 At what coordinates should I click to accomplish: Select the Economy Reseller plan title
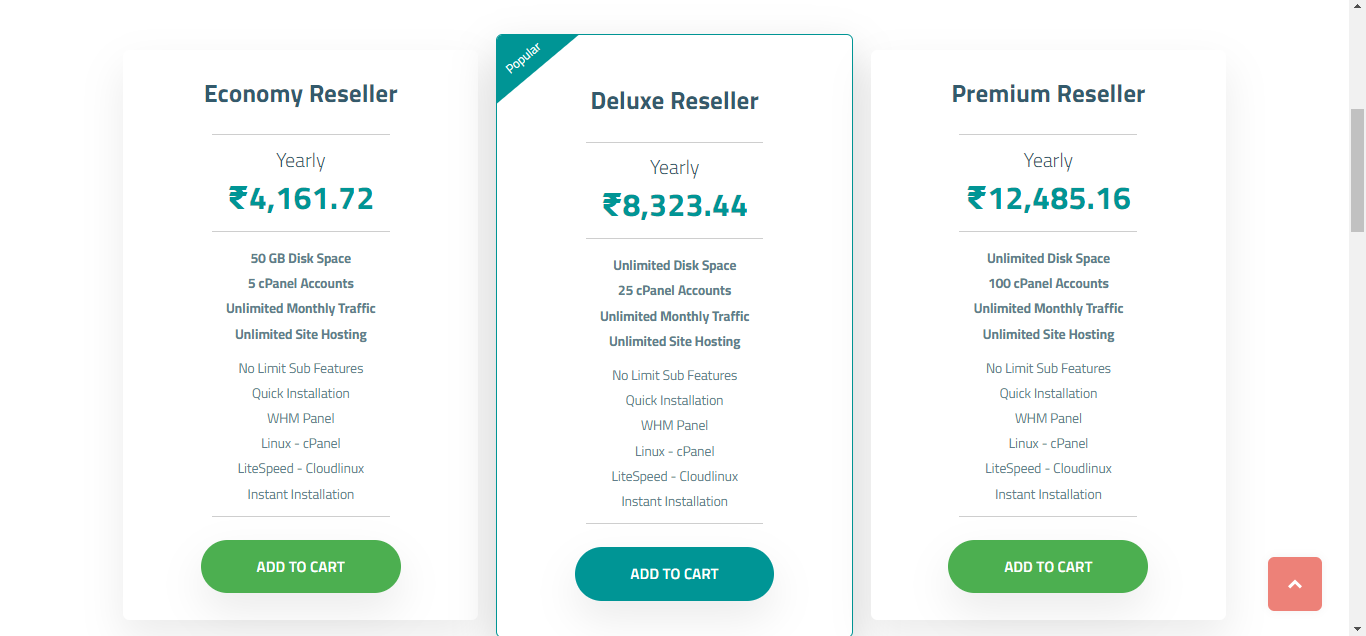tap(300, 93)
